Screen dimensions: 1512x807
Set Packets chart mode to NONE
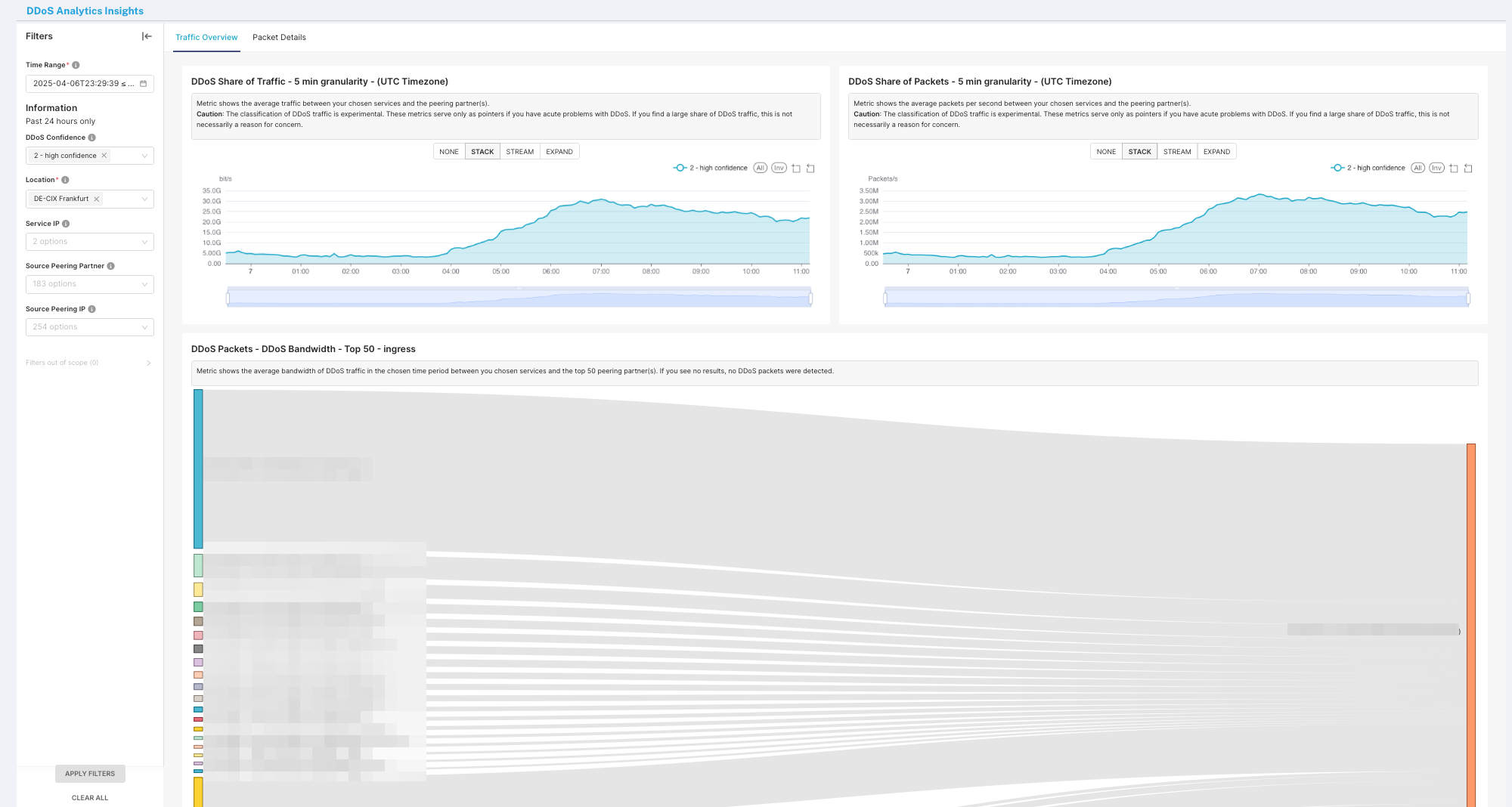pyautogui.click(x=1106, y=152)
